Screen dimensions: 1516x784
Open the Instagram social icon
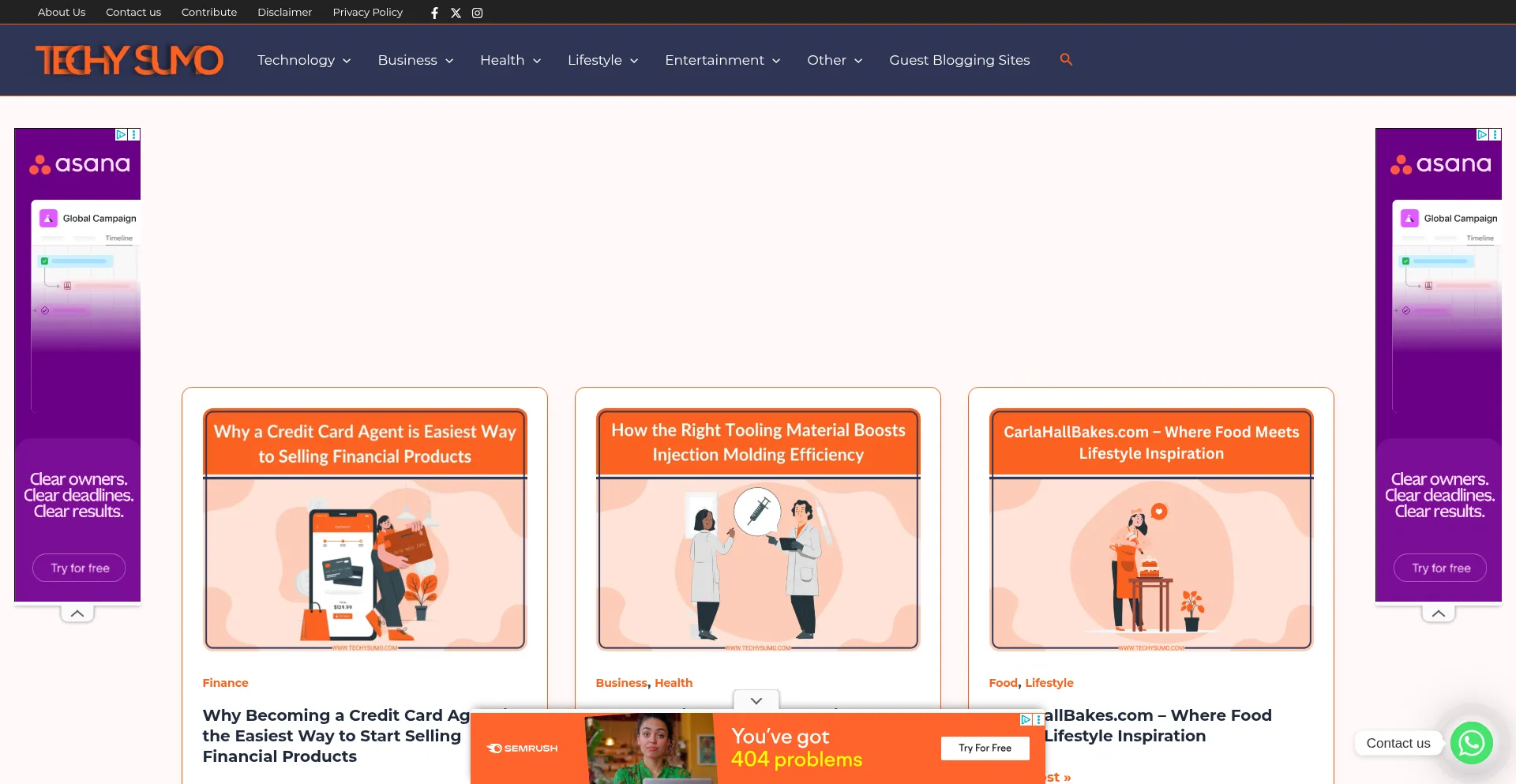477,13
